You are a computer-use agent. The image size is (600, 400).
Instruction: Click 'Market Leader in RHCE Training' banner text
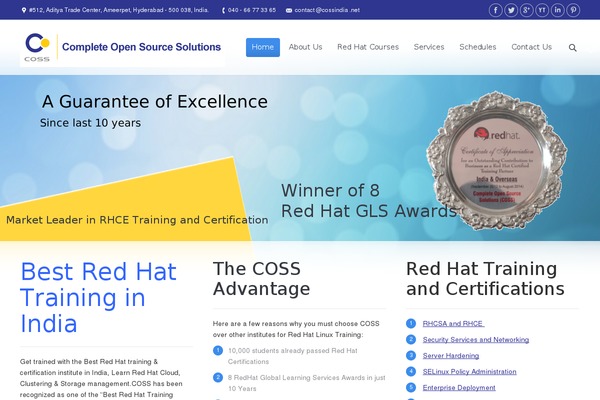click(x=137, y=220)
